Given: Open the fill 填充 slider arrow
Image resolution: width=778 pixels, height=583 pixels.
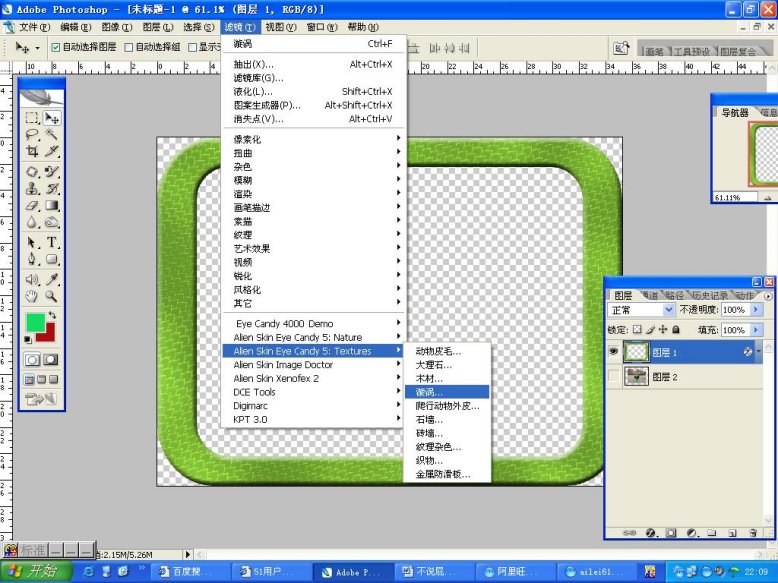Looking at the screenshot, I should [x=756, y=330].
